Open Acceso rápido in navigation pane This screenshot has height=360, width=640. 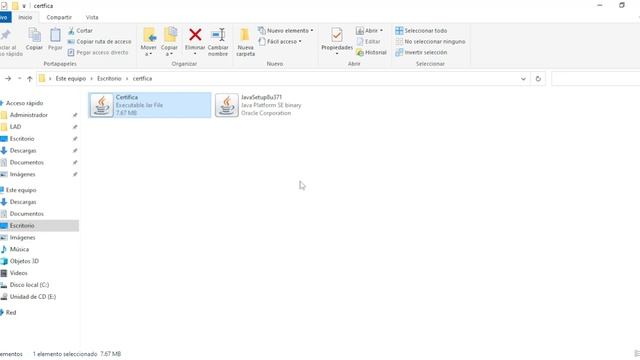pos(24,103)
